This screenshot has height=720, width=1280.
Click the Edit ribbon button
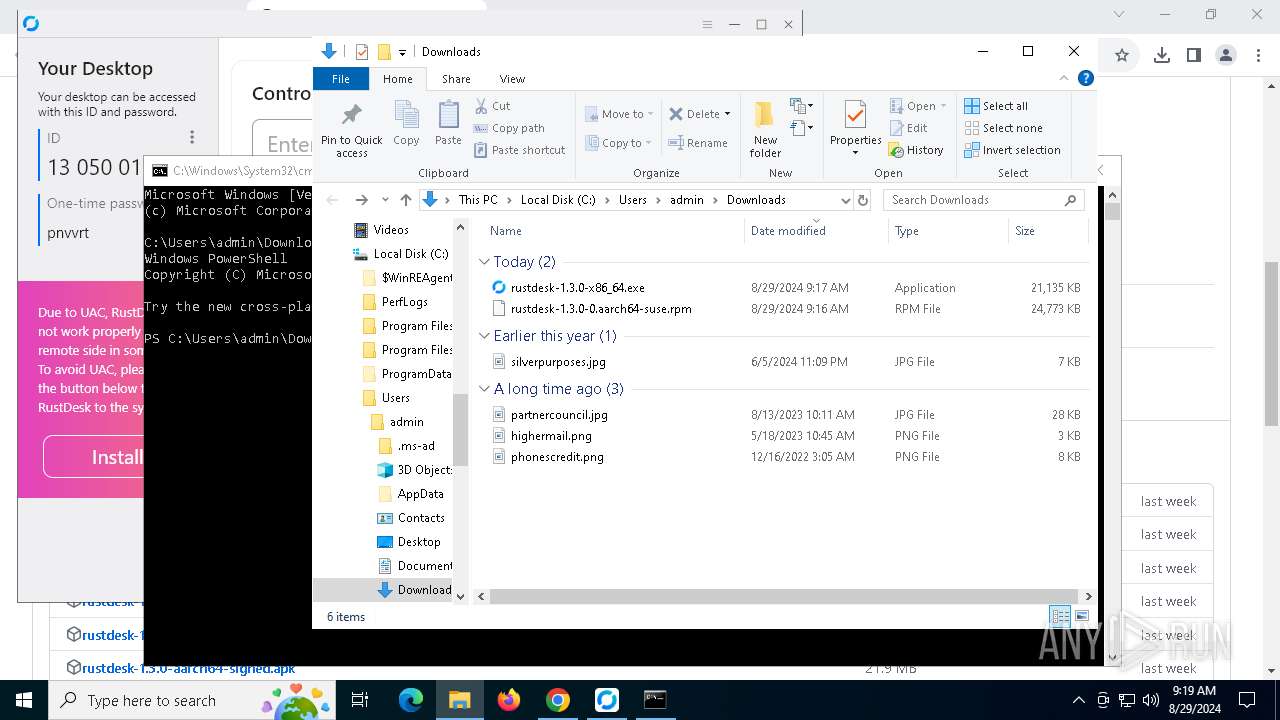(x=909, y=128)
